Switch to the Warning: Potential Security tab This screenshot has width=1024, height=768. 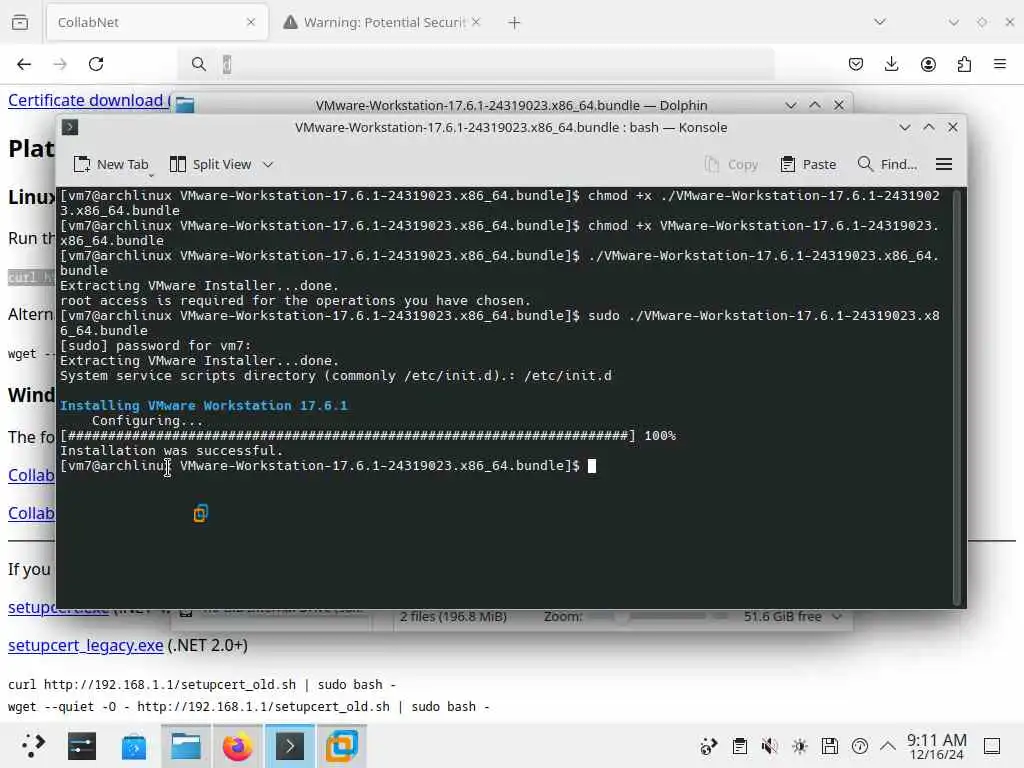tap(383, 22)
